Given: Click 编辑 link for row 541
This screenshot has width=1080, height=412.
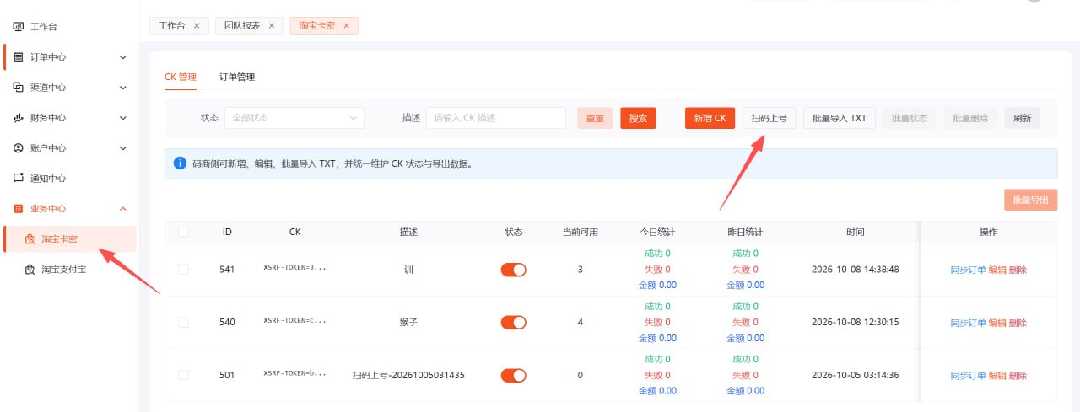Looking at the screenshot, I should click(x=997, y=269).
